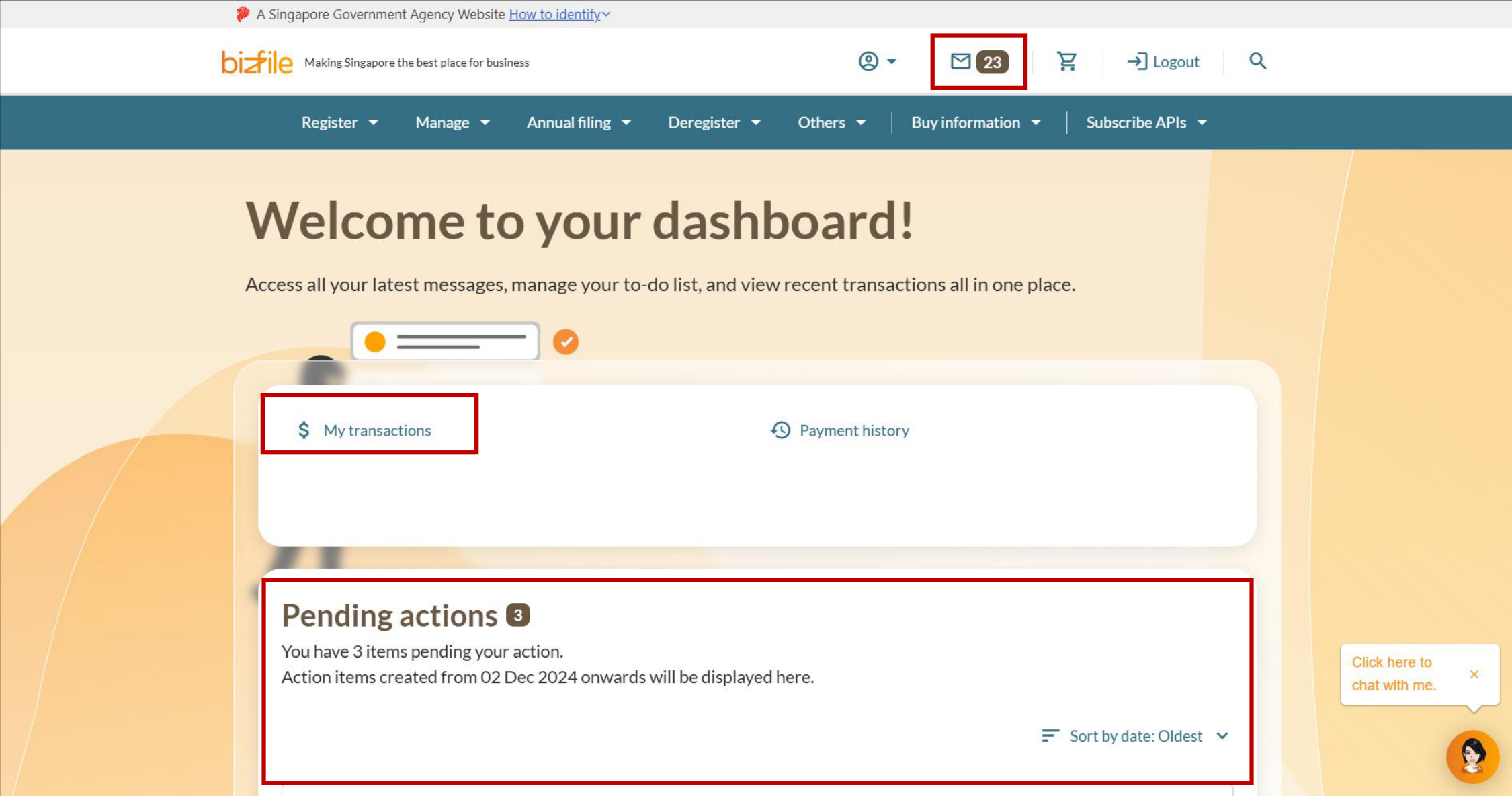Open My transactions
This screenshot has width=1512, height=796.
(364, 430)
